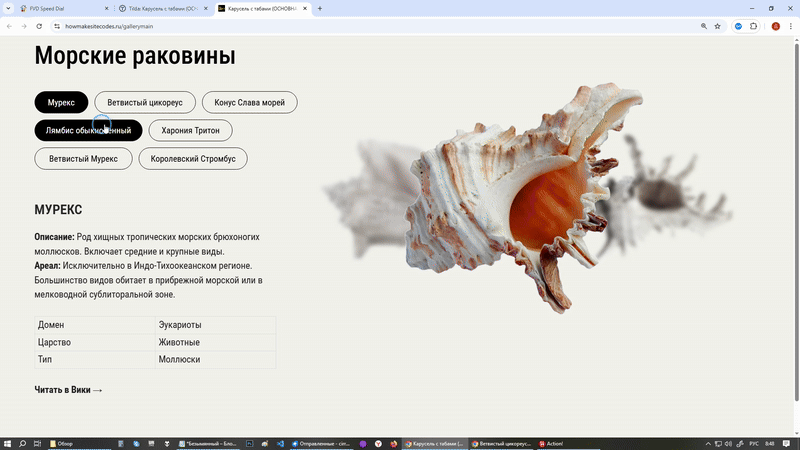Click the Домен table cell
800x450 pixels.
coord(95,325)
